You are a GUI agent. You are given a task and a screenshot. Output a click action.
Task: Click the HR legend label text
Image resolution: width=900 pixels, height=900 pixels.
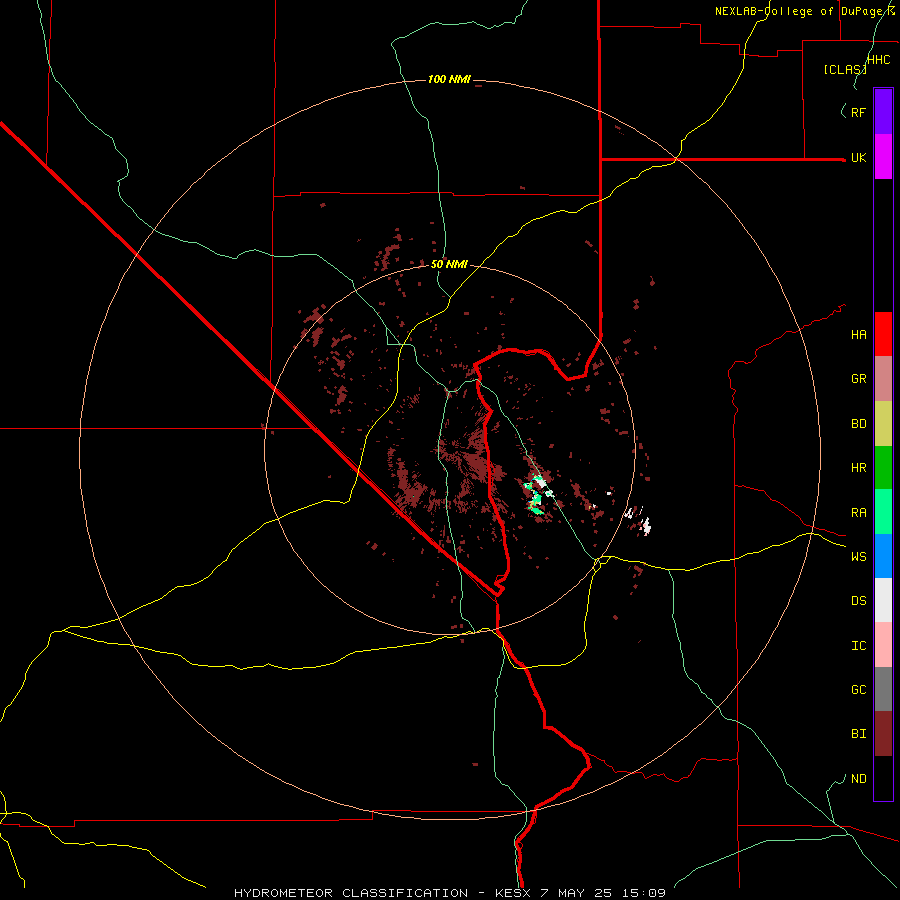pyautogui.click(x=858, y=468)
